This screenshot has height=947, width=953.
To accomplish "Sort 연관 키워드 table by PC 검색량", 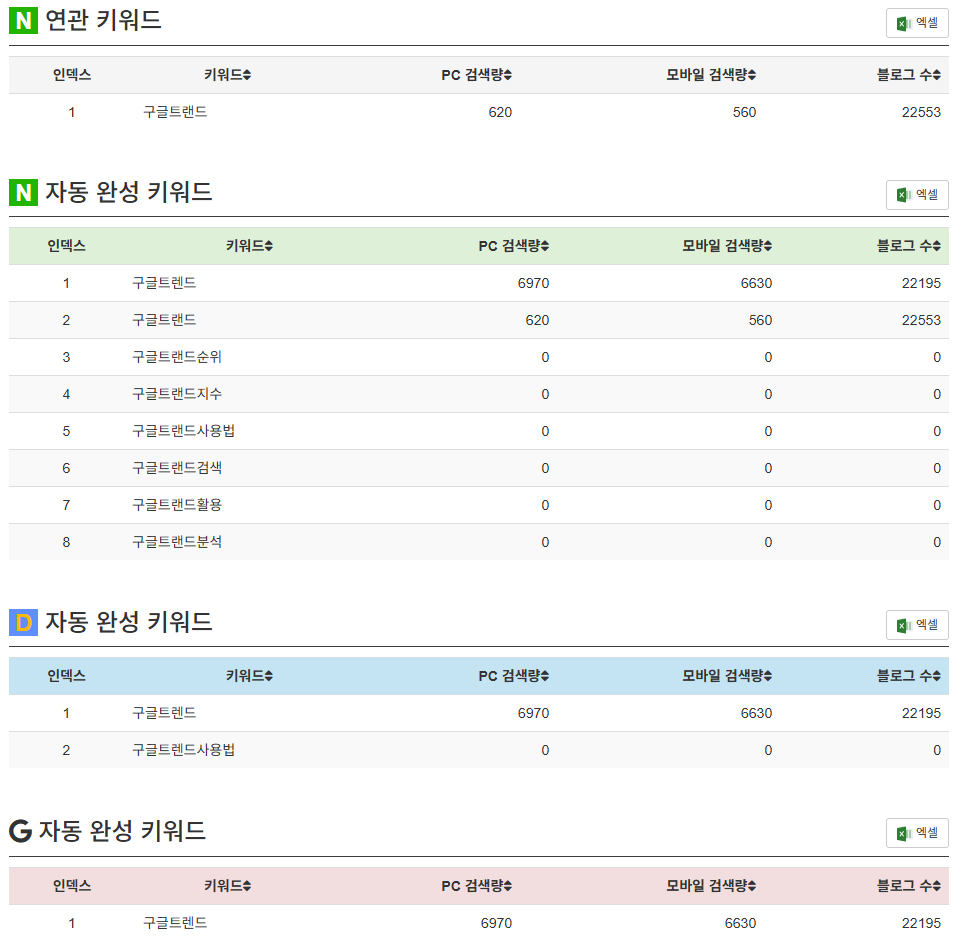I will coord(476,75).
